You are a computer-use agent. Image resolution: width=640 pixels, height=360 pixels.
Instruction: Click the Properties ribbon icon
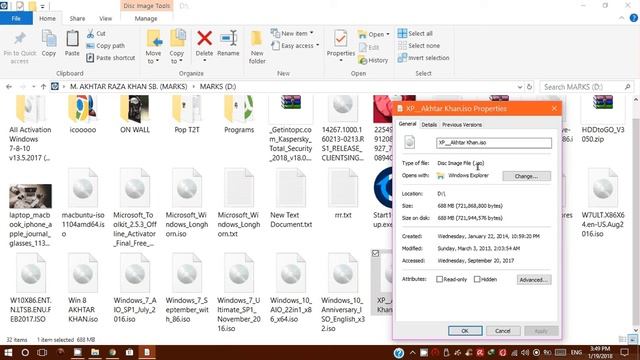coord(340,39)
